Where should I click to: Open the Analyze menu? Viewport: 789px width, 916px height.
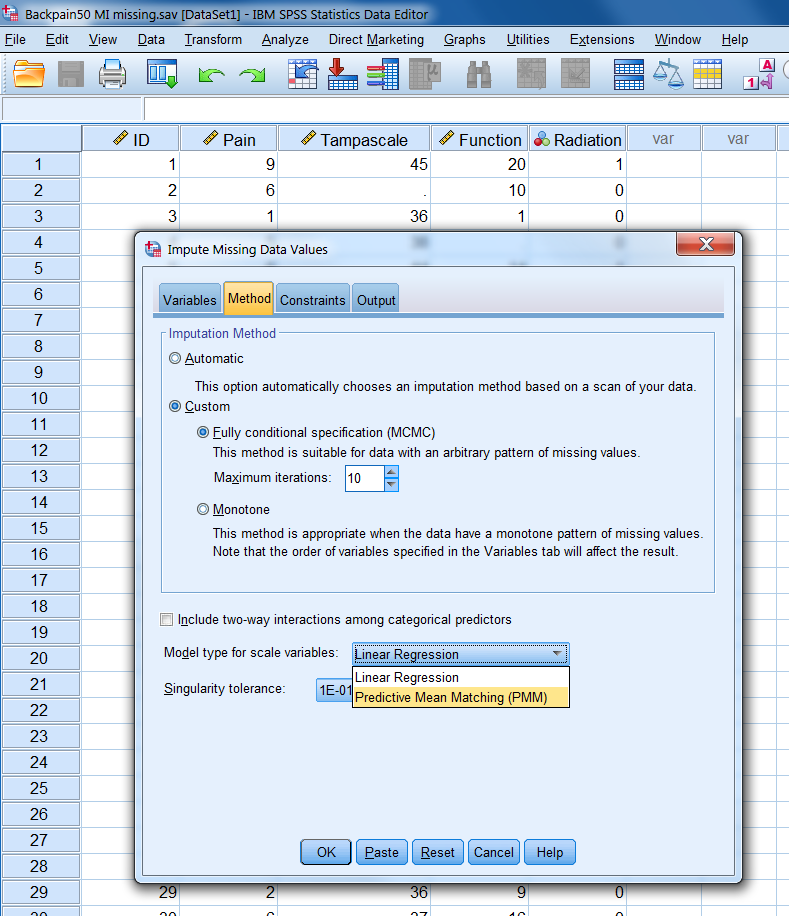[285, 39]
